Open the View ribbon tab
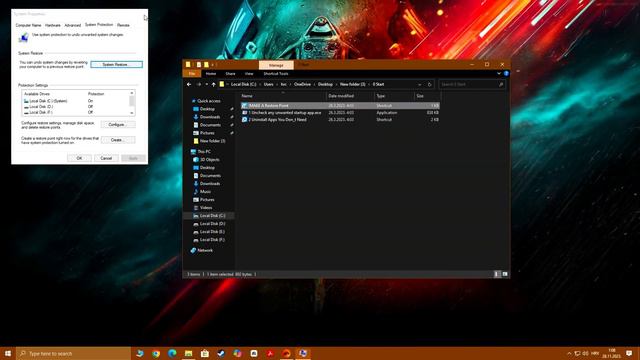640x360 pixels. click(x=249, y=74)
